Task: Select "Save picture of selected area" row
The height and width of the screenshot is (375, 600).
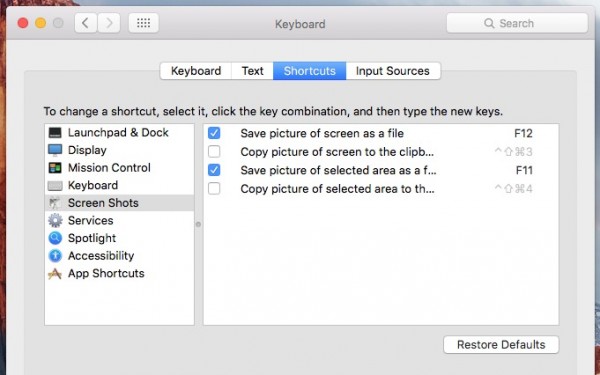Action: 381,170
